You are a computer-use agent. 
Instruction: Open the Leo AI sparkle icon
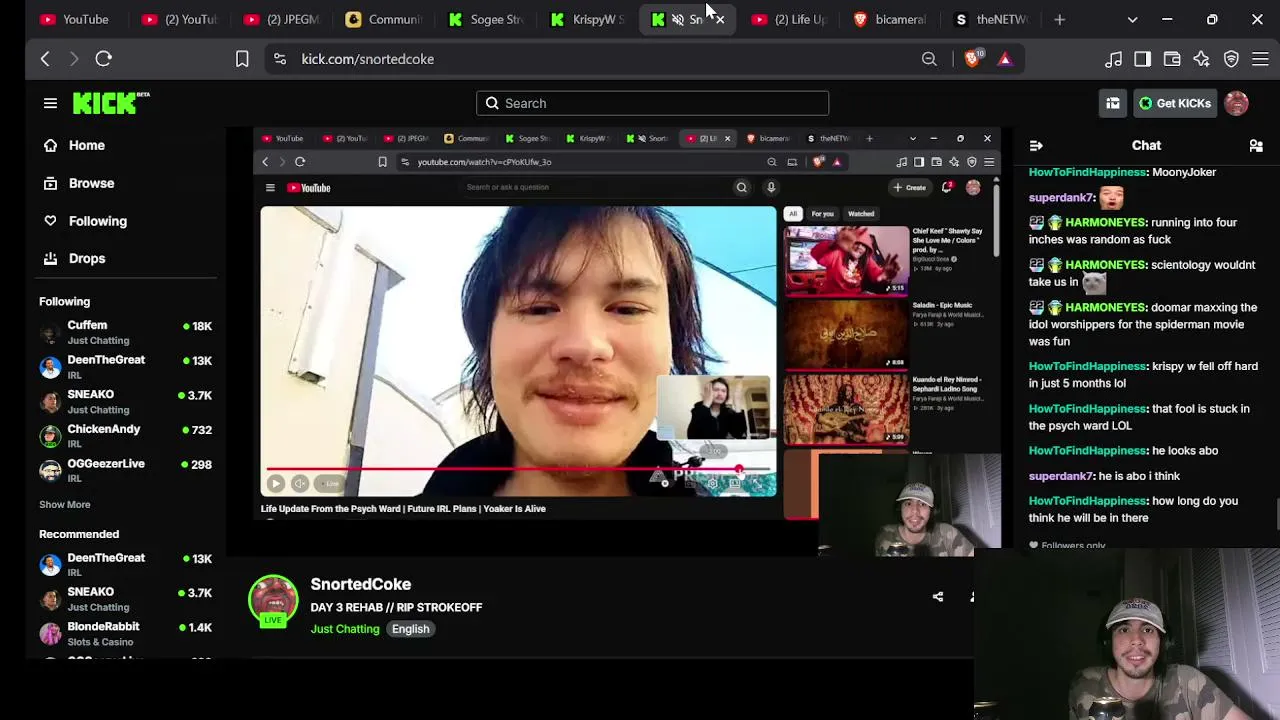pos(1201,59)
